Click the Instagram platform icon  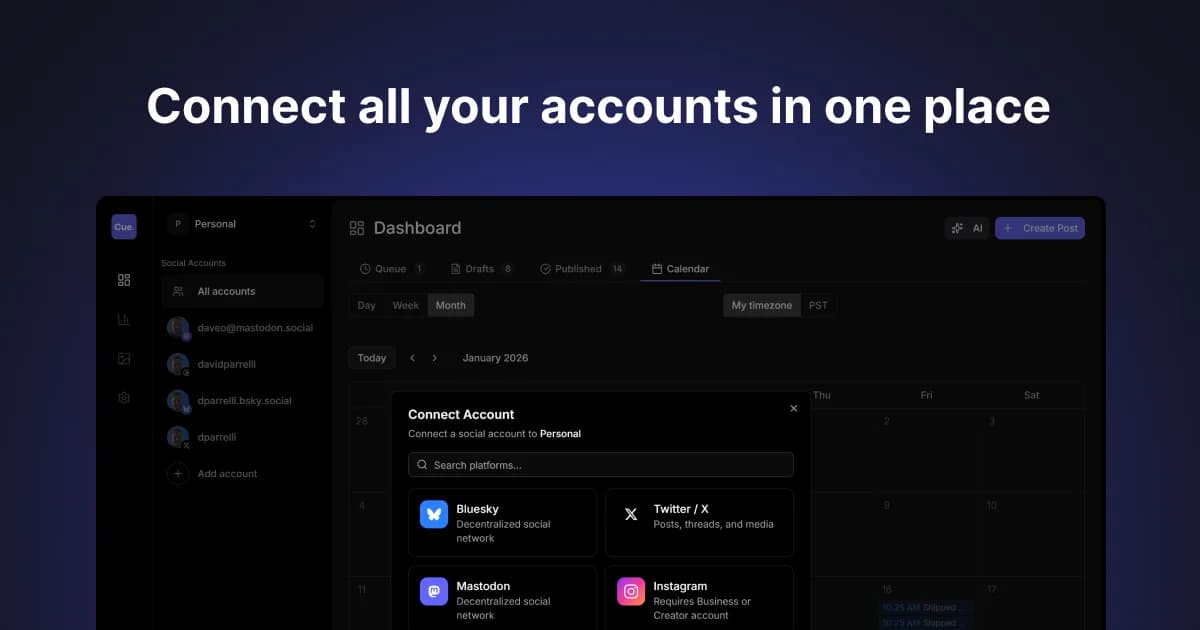tap(630, 592)
